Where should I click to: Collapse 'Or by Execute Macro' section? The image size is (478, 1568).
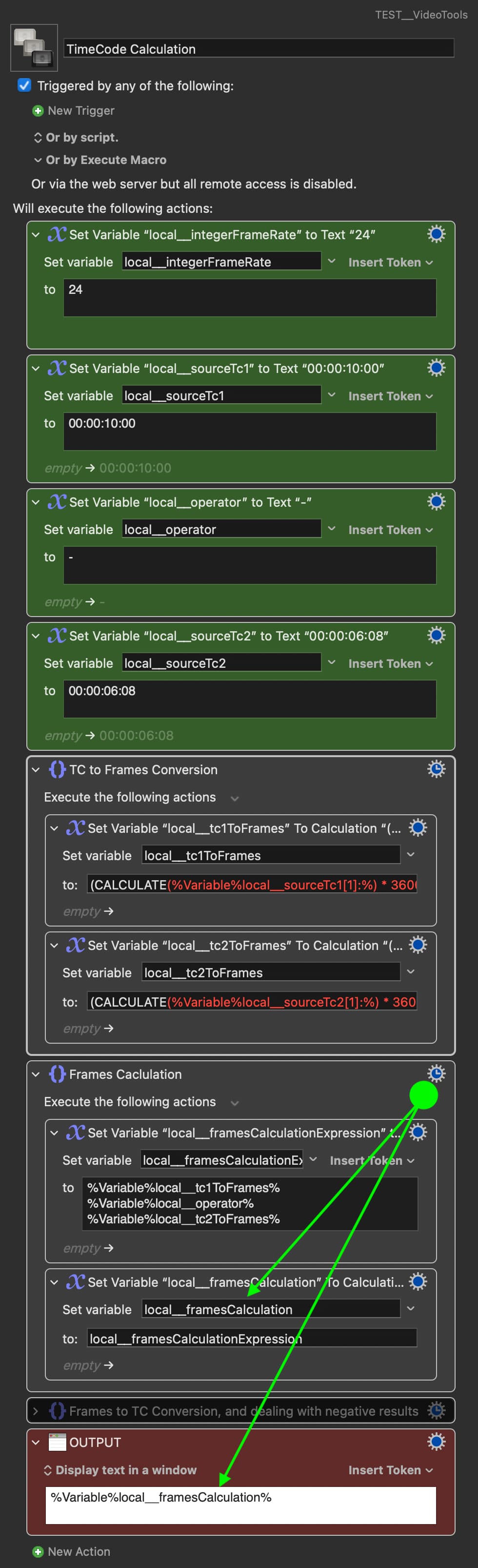click(x=38, y=160)
